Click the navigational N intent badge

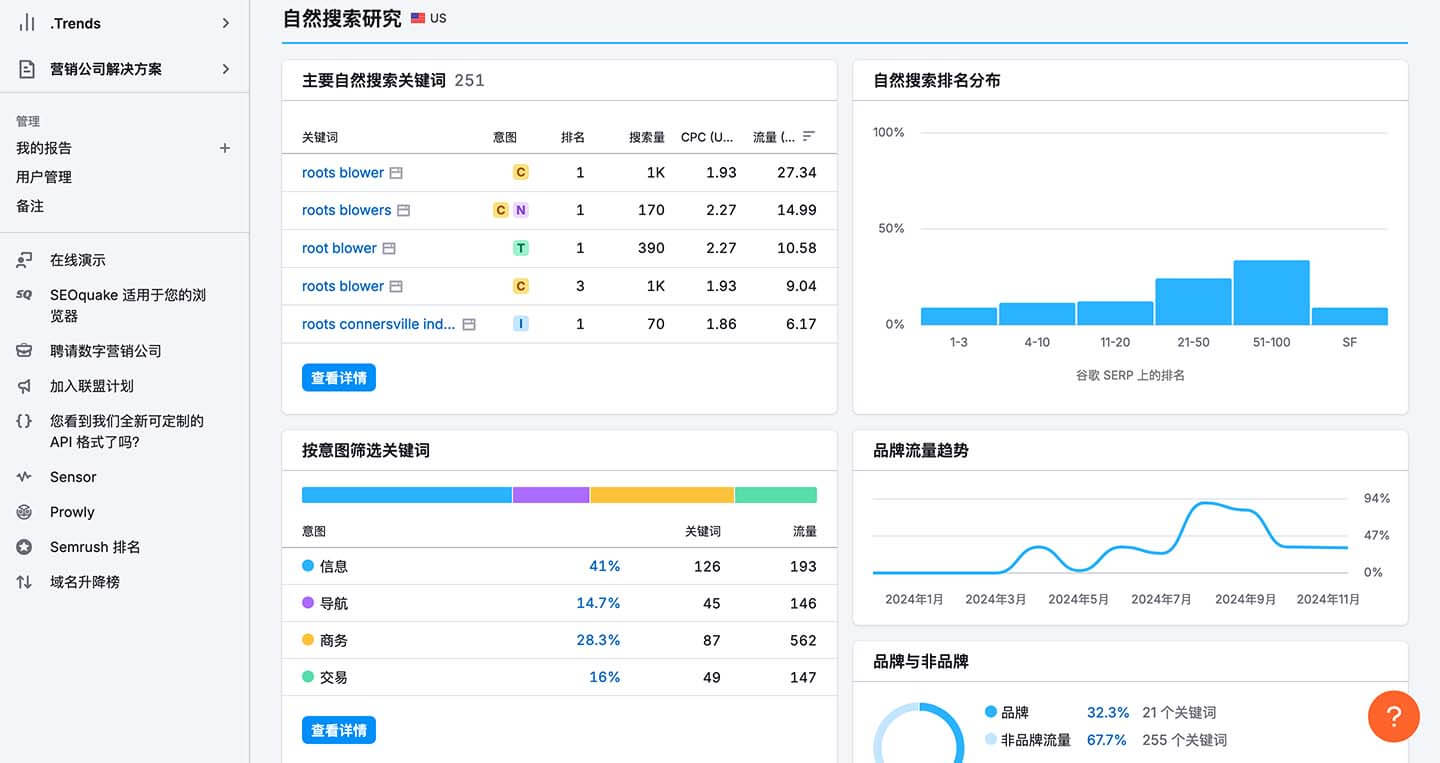pos(520,210)
